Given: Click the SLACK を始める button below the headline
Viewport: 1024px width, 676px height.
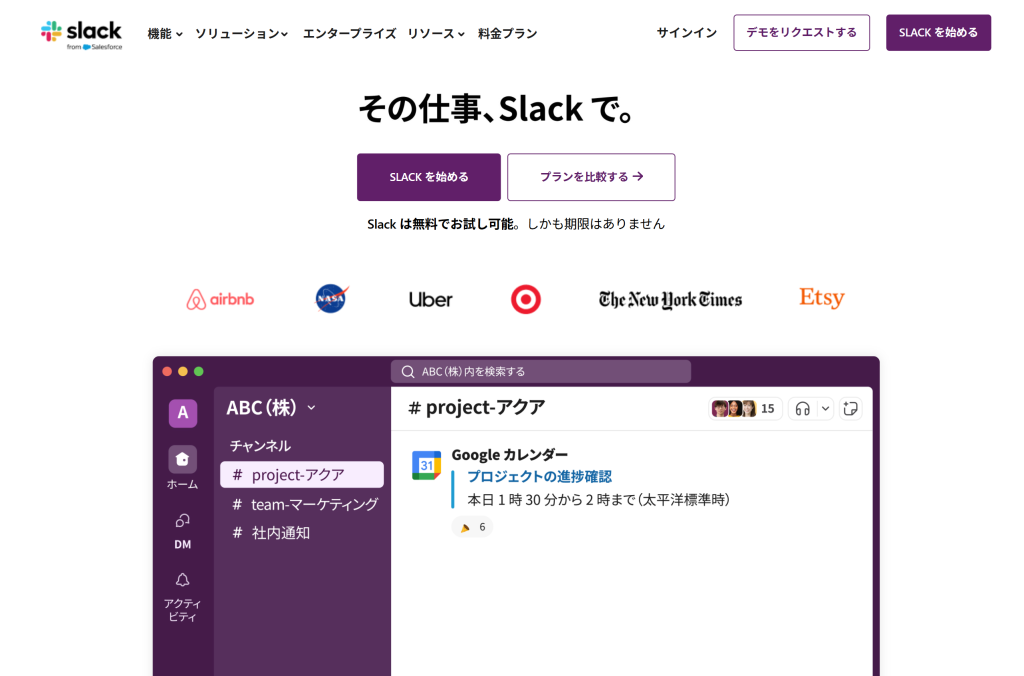Looking at the screenshot, I should [429, 177].
